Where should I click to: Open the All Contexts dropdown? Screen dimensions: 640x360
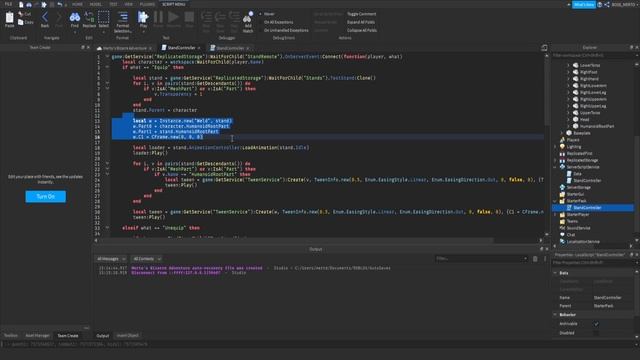click(147, 259)
